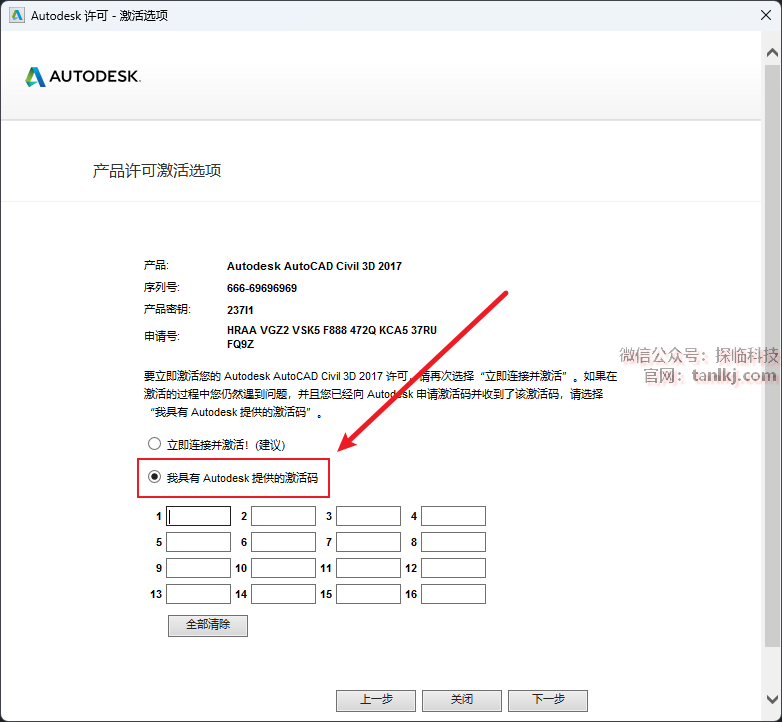Click activation code field 14
782x722 pixels.
click(283, 594)
